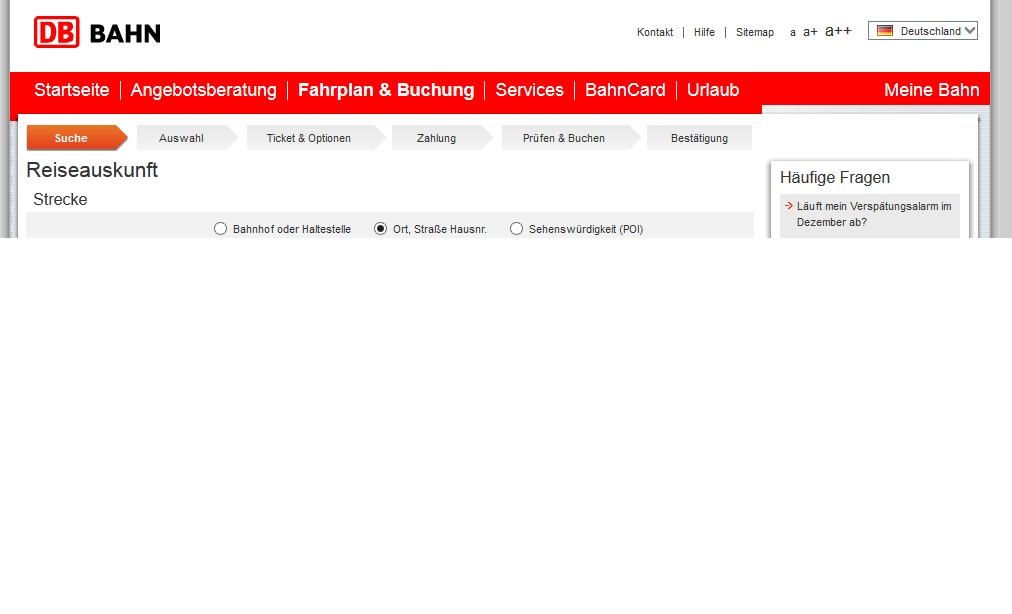Set largest font size 'a++'

point(838,30)
